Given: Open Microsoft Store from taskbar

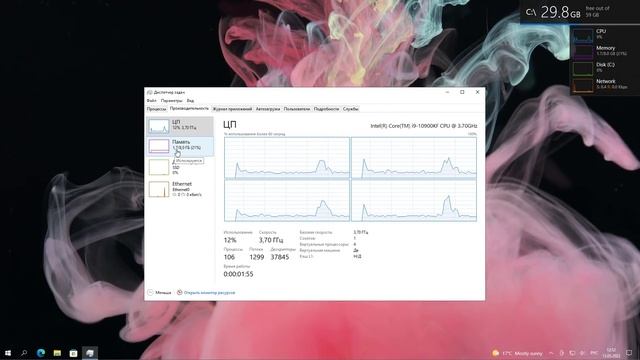Looking at the screenshot, I should 73,353.
